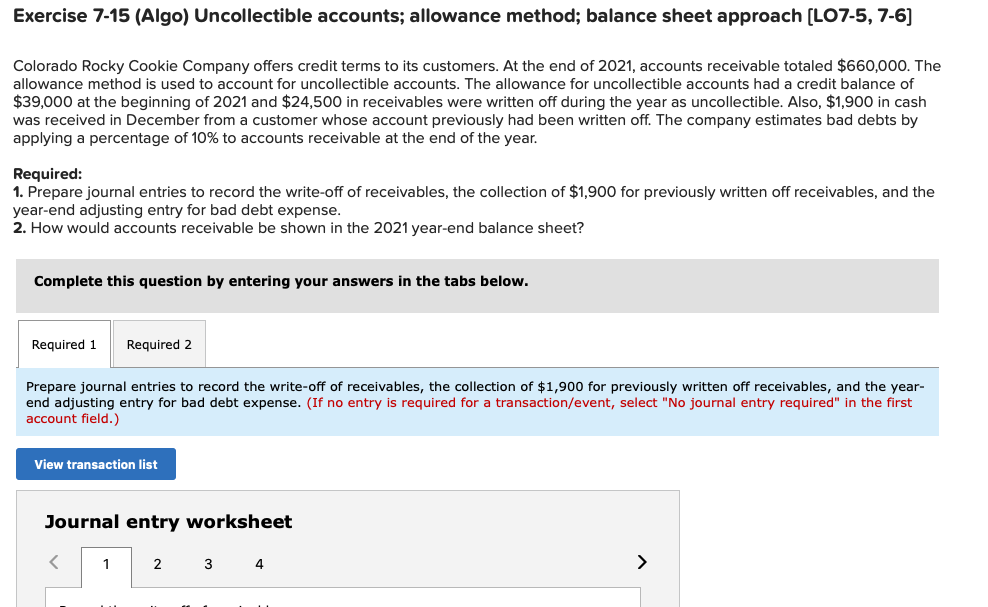Open the Required 2 requirement
The height and width of the screenshot is (607, 988).
pos(159,344)
